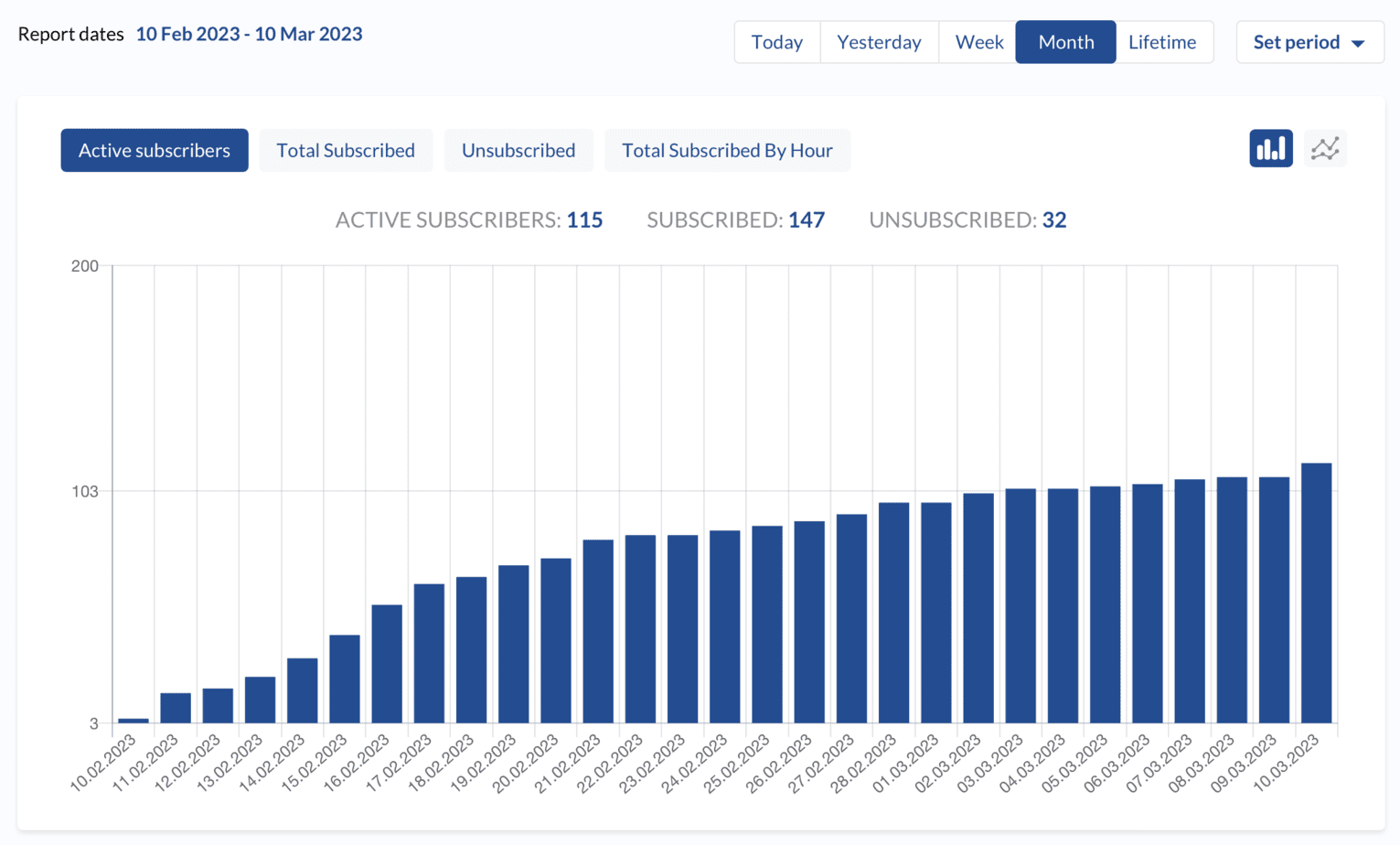Select the Yesterday period button
This screenshot has width=1400, height=845.
point(879,42)
